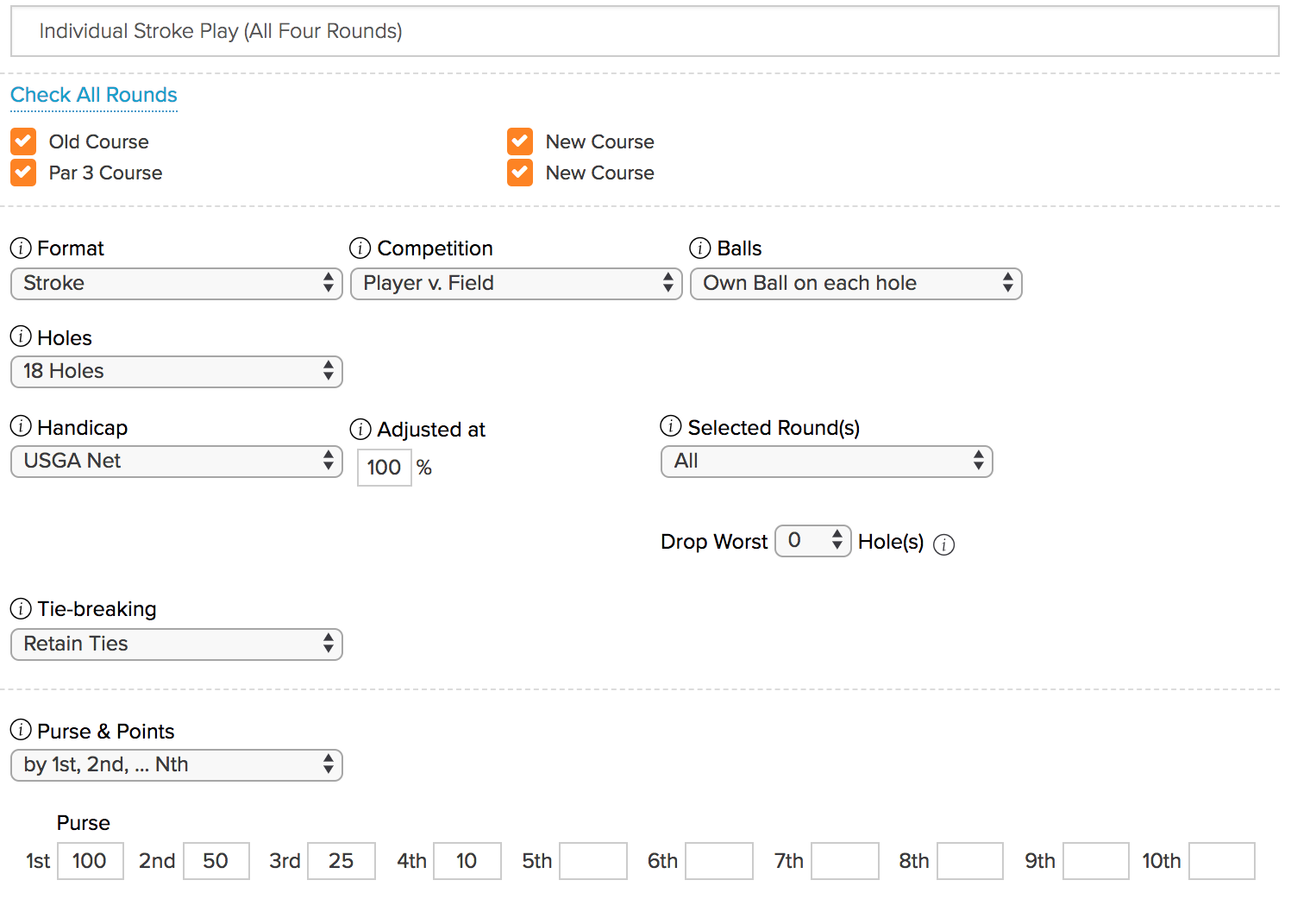Click the Check All Rounds link
Viewport: 1316px width, 899px height.
point(94,95)
